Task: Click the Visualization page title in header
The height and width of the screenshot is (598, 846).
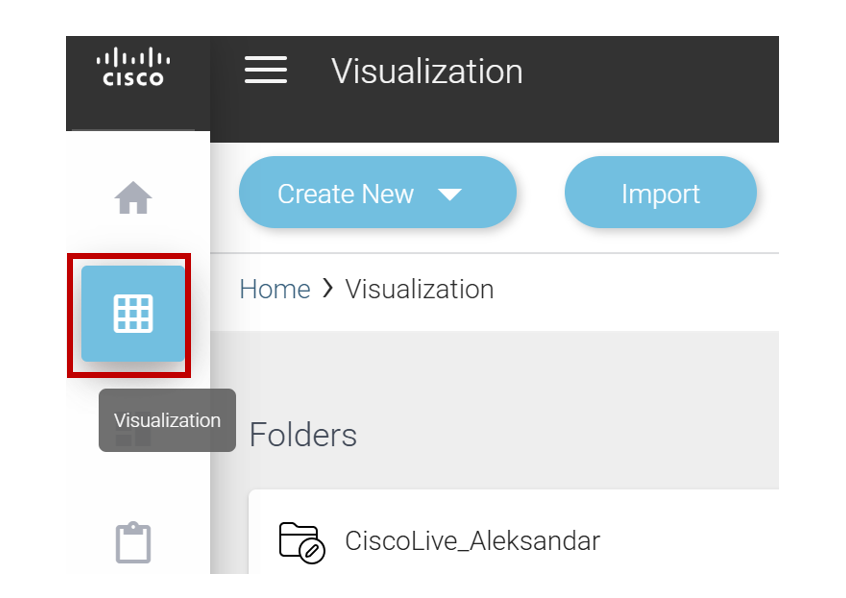Action: (x=427, y=71)
